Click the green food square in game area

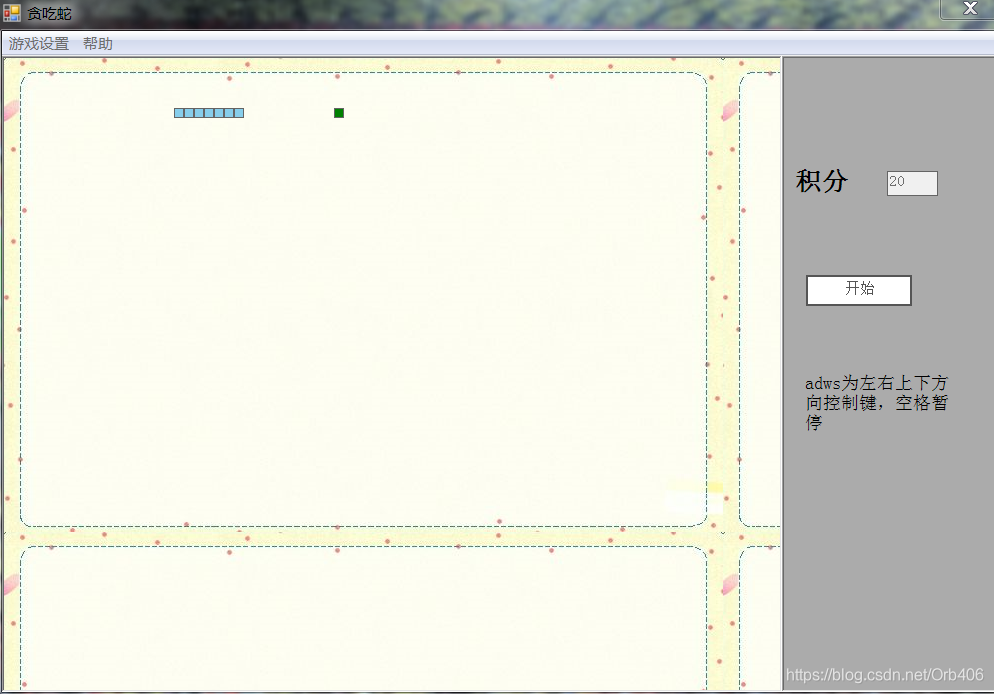tap(338, 112)
